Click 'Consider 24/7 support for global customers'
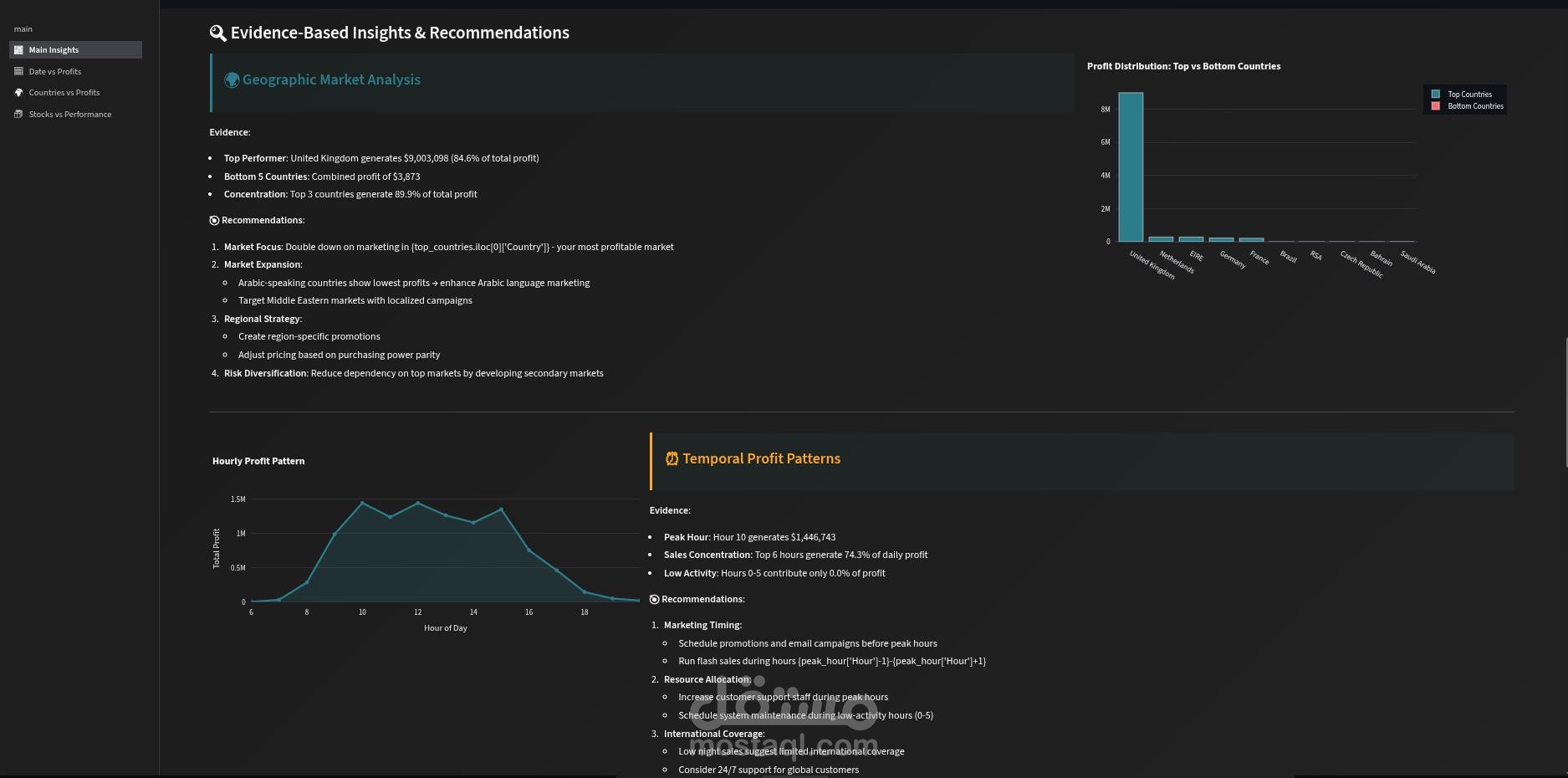Viewport: 1568px width, 778px height. pos(769,770)
